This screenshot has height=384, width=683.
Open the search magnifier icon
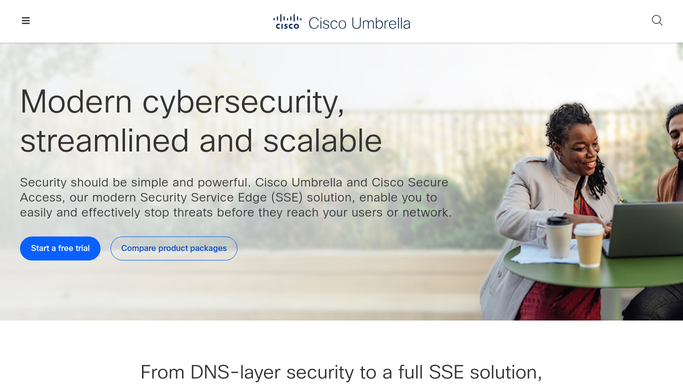(657, 20)
